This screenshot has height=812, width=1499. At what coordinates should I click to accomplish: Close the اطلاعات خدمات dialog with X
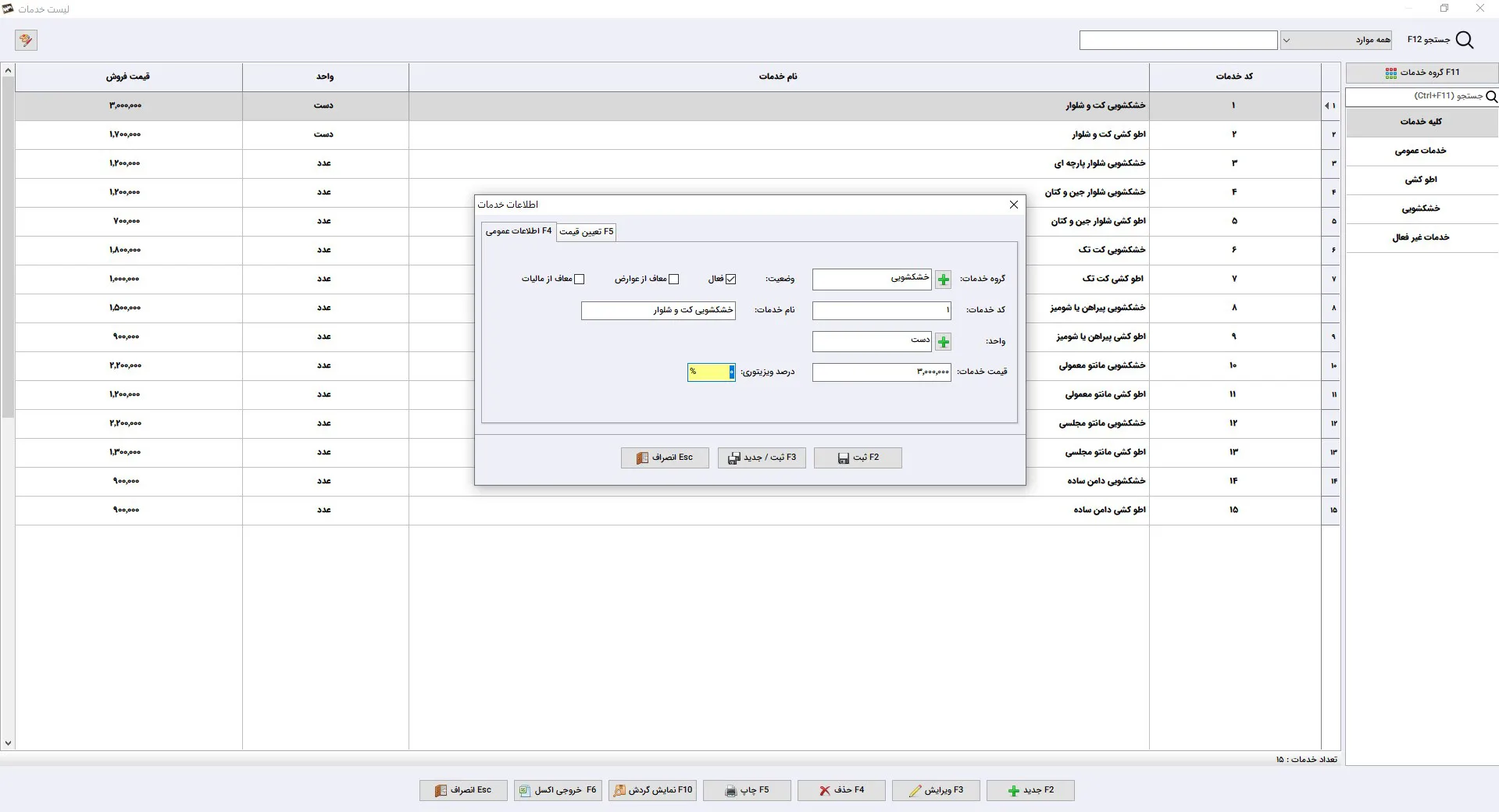point(1014,205)
